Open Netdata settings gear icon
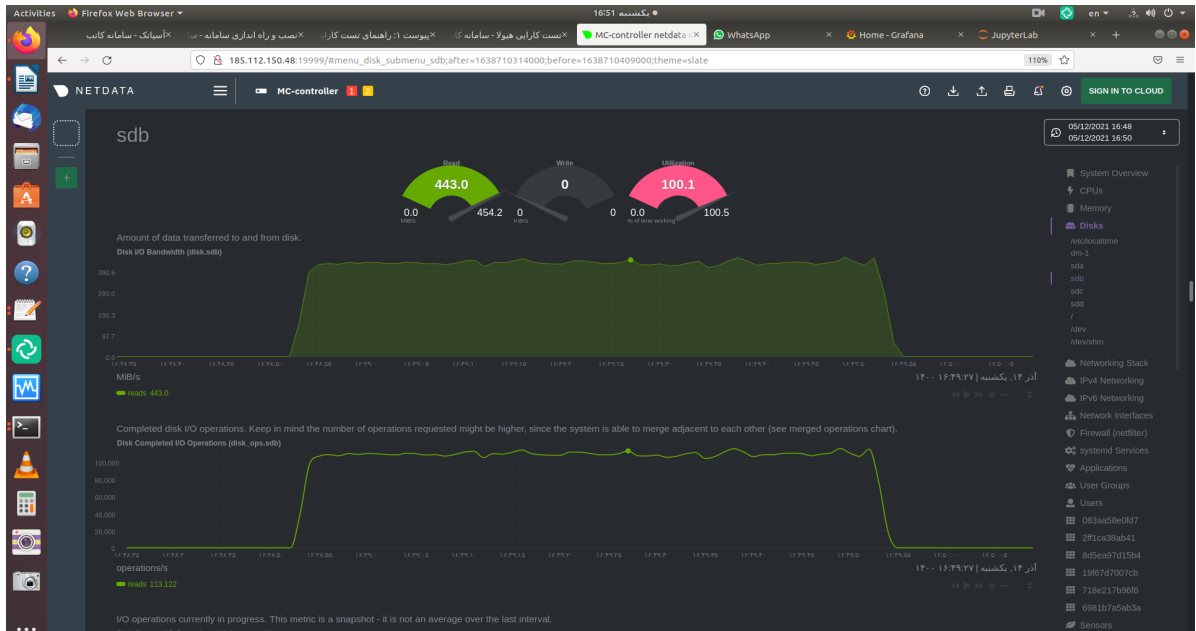The width and height of the screenshot is (1196, 631). click(1066, 91)
